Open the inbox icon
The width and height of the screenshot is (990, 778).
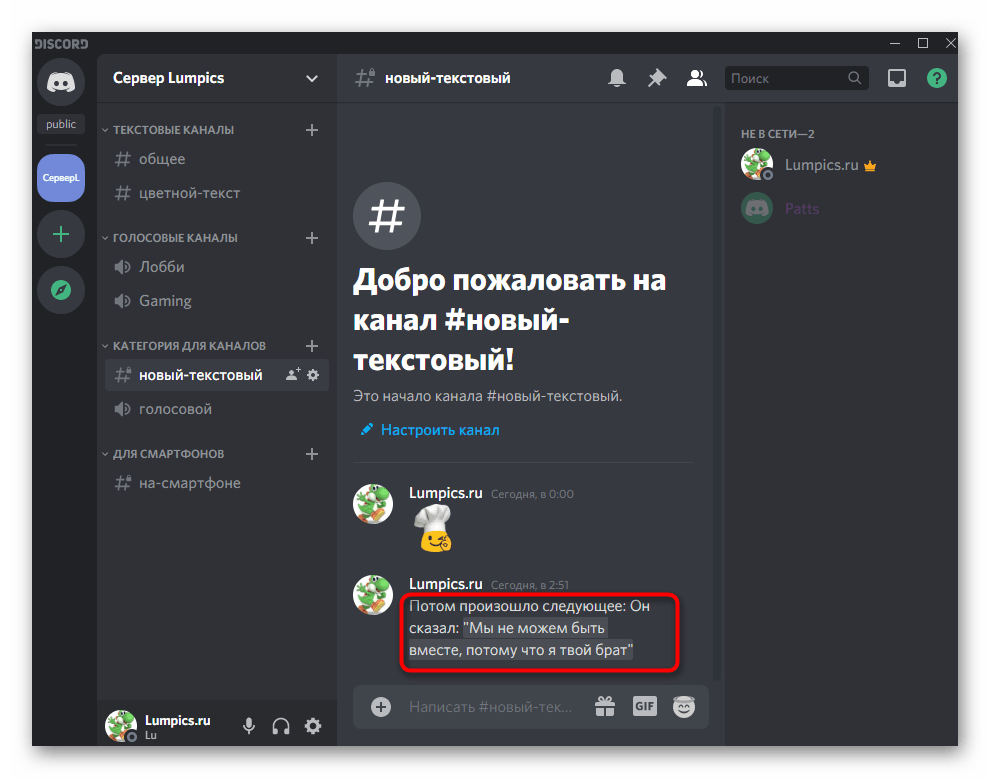point(897,78)
